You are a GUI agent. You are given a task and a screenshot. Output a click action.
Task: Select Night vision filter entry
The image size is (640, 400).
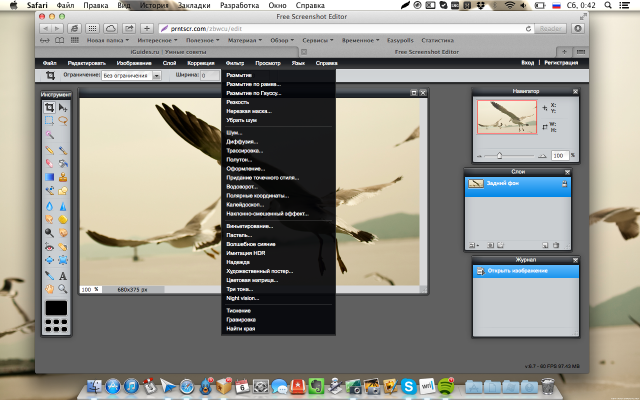(x=242, y=297)
